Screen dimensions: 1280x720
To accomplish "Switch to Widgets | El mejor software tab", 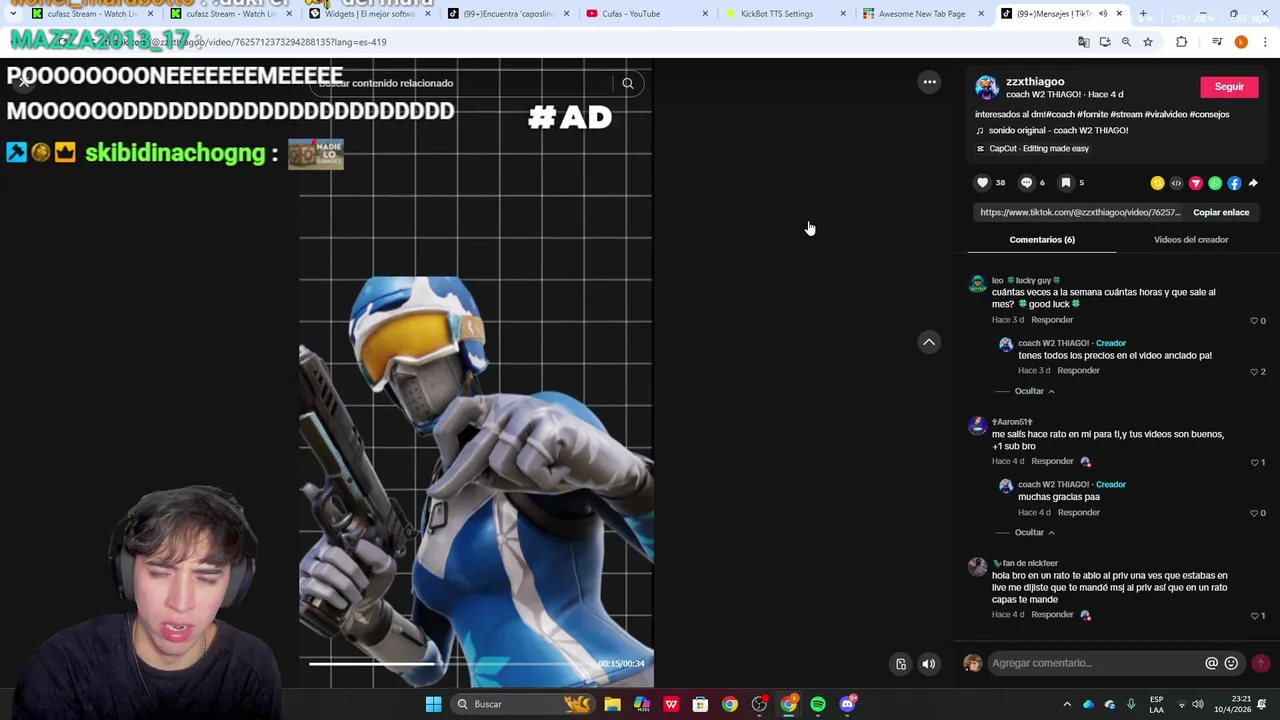I will click(x=368, y=14).
